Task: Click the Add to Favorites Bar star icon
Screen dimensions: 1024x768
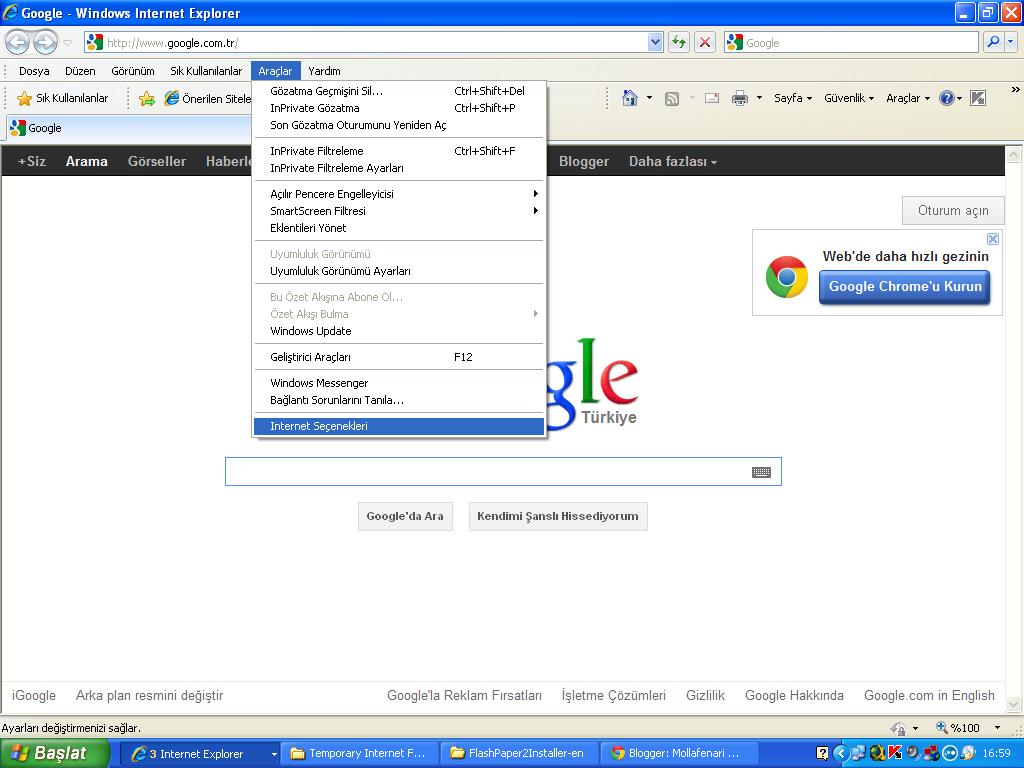Action: tap(147, 99)
